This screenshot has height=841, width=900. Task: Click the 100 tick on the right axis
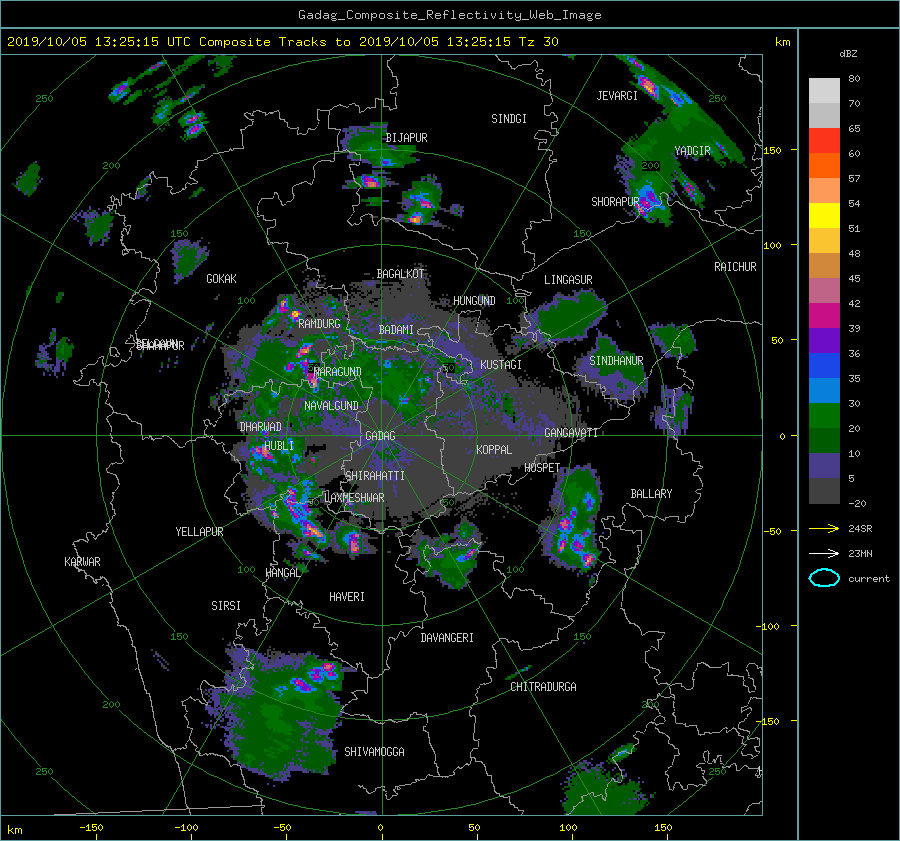pos(772,245)
